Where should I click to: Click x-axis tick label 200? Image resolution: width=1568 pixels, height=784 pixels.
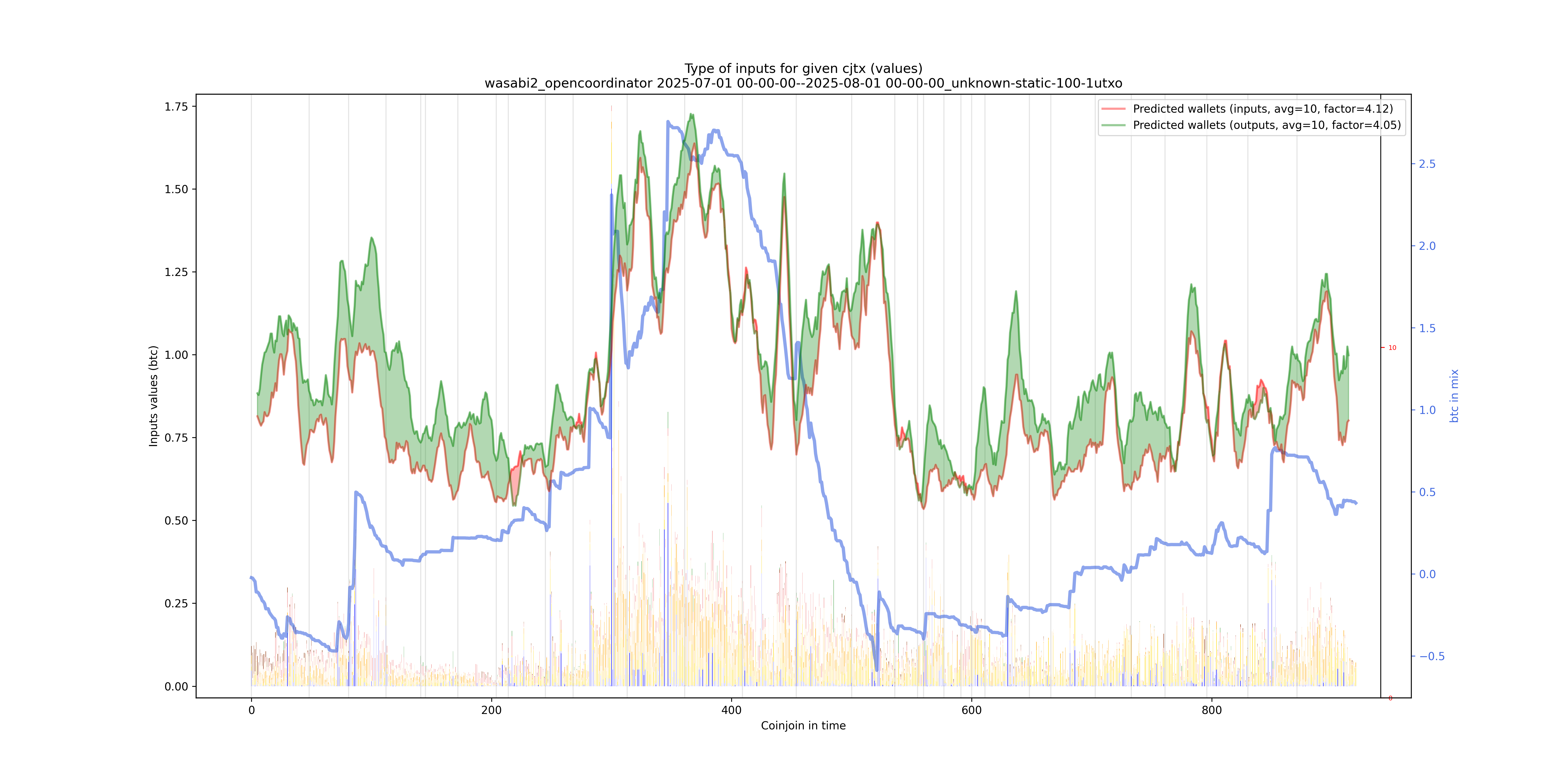point(491,710)
